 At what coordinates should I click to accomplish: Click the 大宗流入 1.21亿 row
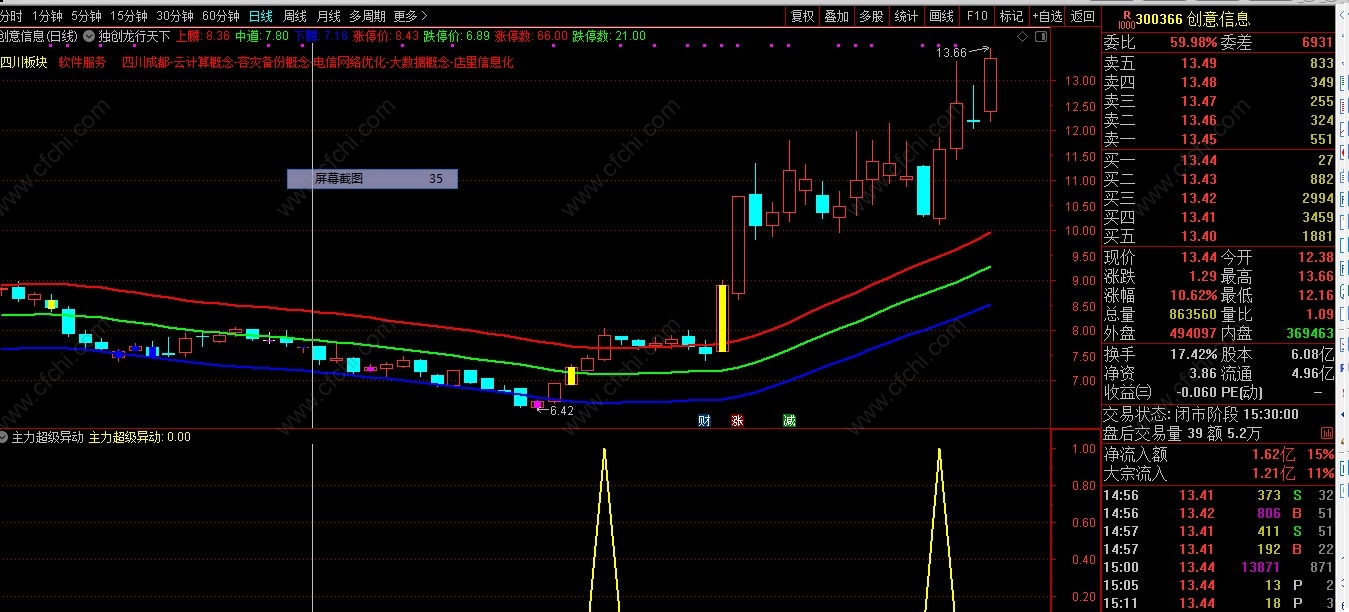coord(1218,473)
